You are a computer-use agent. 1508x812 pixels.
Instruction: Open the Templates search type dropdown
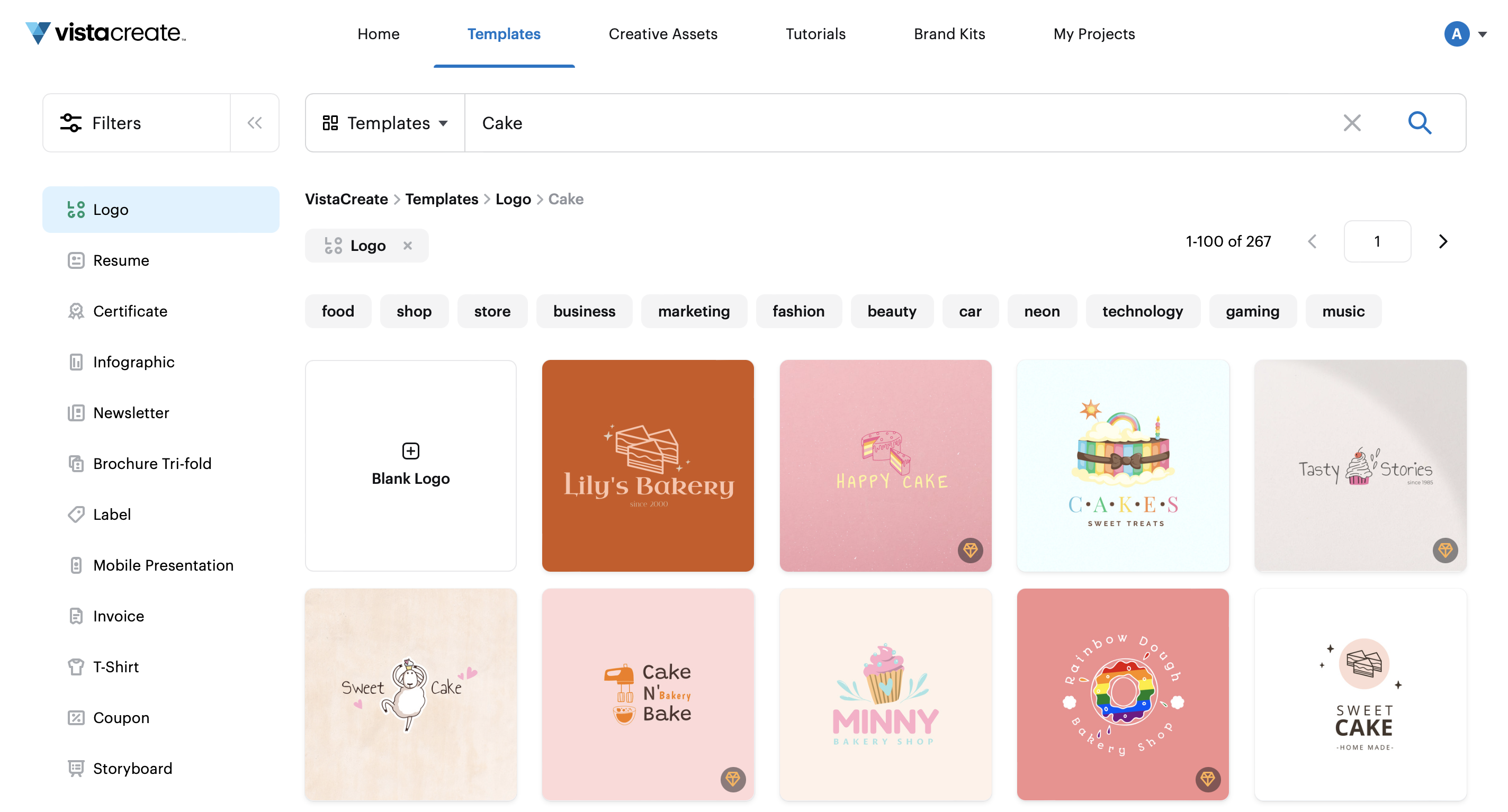(x=385, y=123)
